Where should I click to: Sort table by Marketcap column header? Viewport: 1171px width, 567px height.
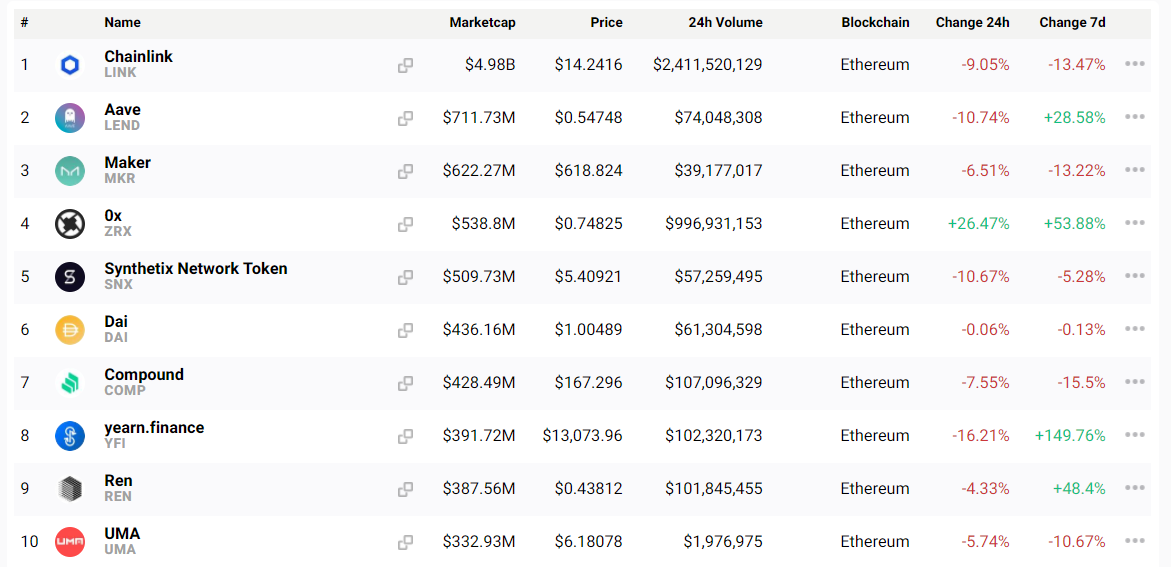tap(482, 22)
